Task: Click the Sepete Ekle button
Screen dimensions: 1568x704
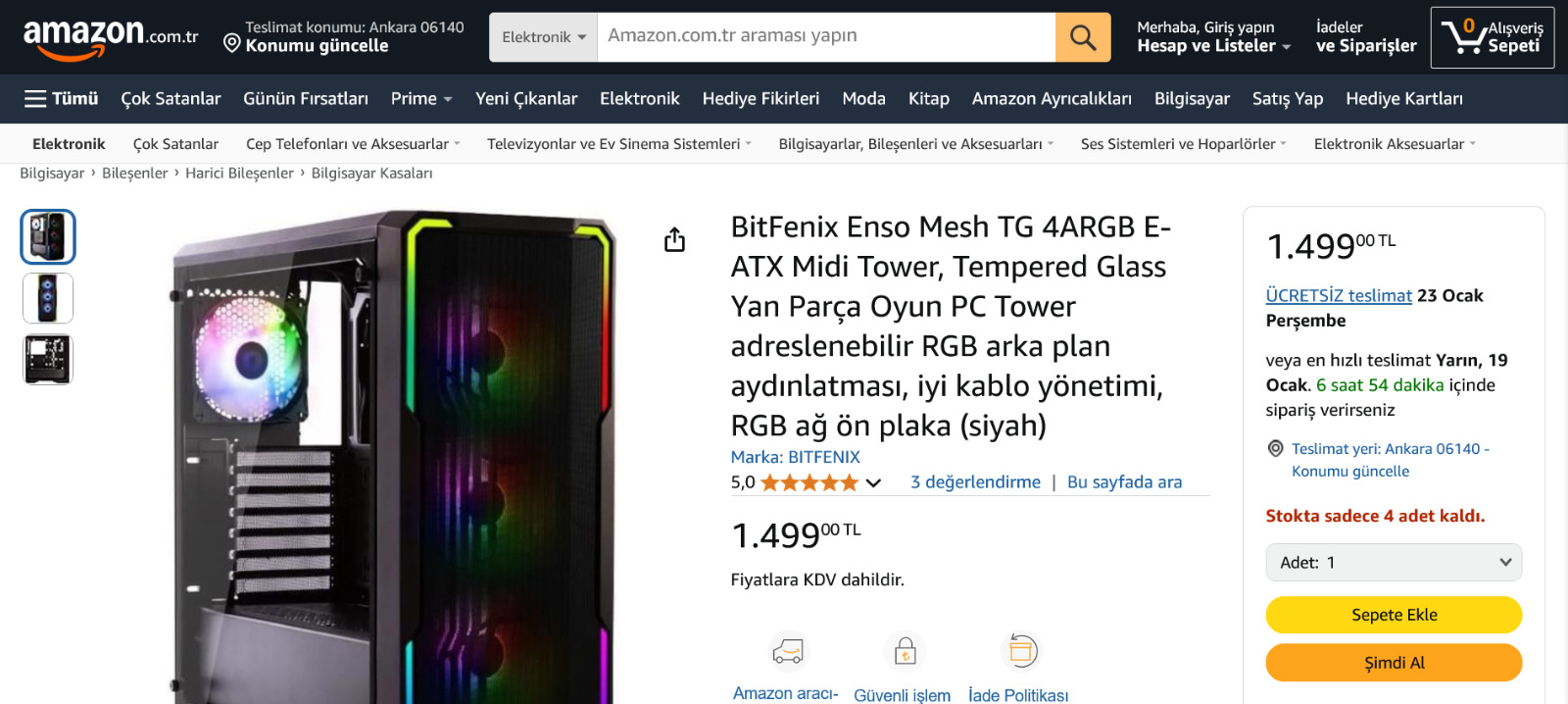Action: point(1394,615)
